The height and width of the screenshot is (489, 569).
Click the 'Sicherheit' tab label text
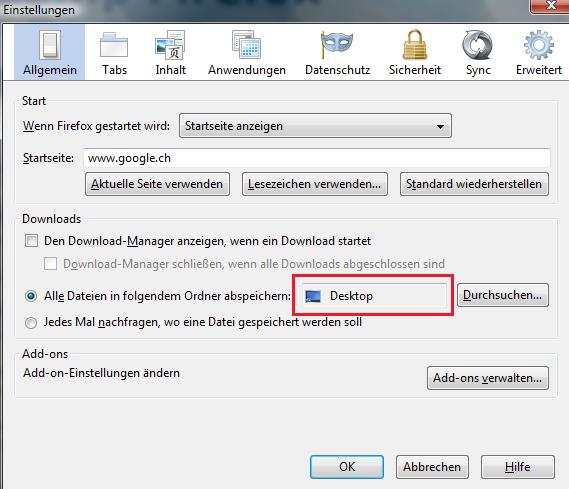tap(415, 70)
